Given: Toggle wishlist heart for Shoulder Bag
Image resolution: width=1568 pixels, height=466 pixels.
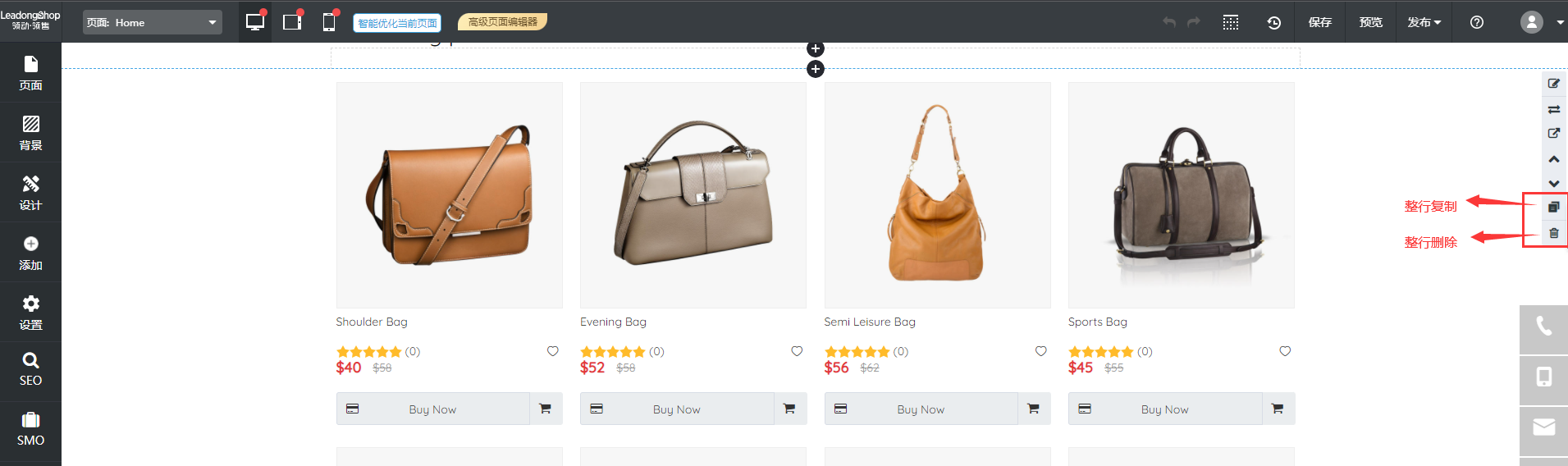Looking at the screenshot, I should pyautogui.click(x=552, y=351).
